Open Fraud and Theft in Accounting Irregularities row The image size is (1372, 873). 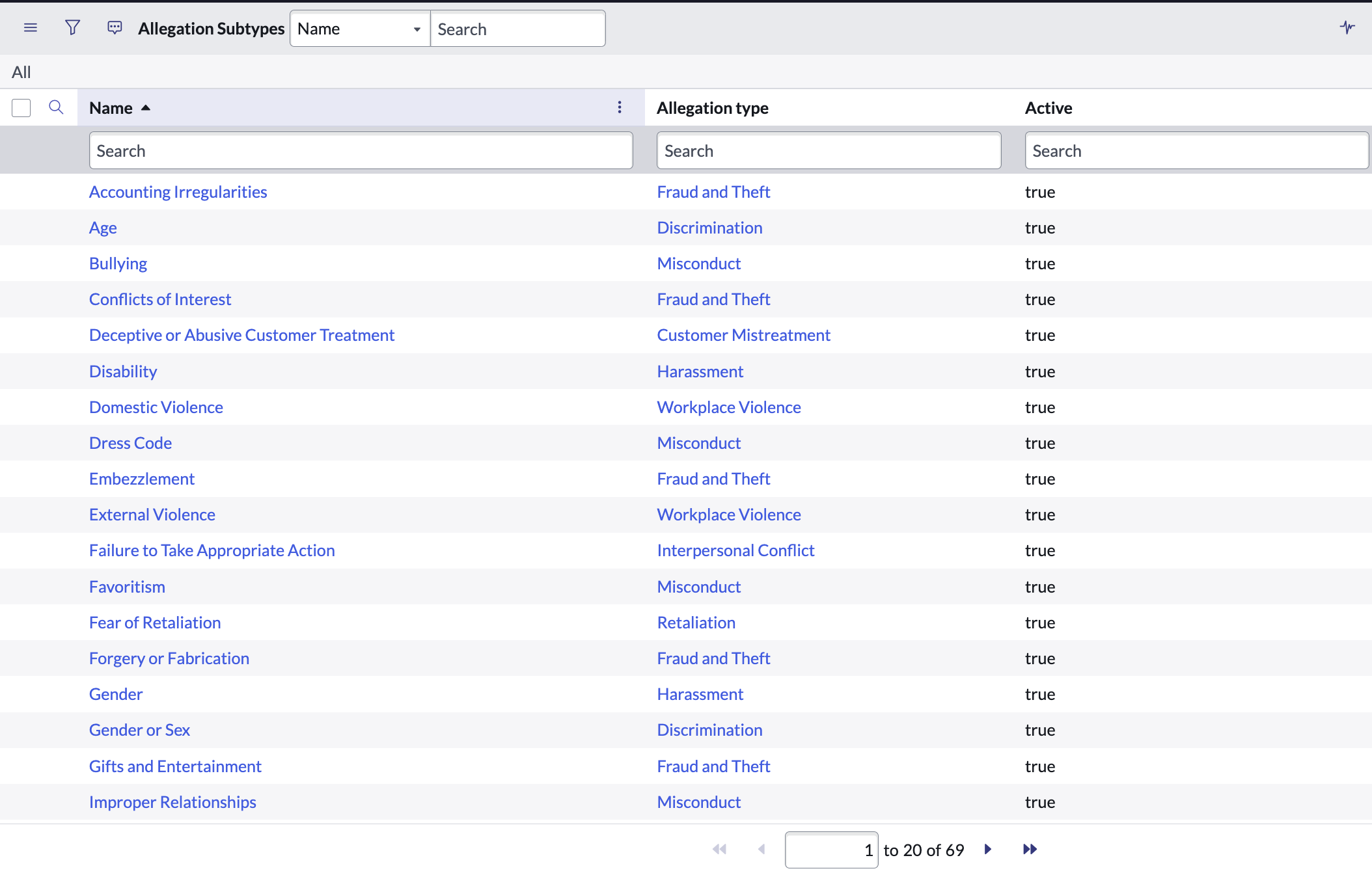714,192
